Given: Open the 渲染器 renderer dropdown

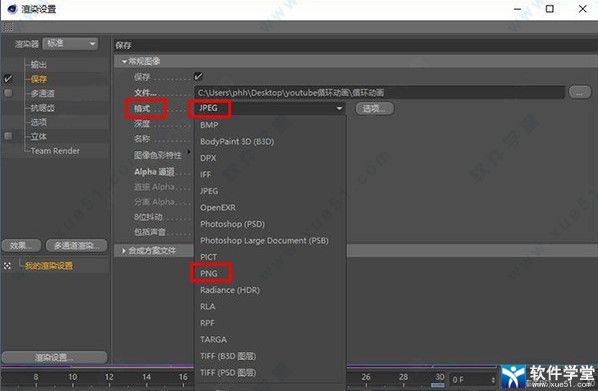Looking at the screenshot, I should coord(70,44).
